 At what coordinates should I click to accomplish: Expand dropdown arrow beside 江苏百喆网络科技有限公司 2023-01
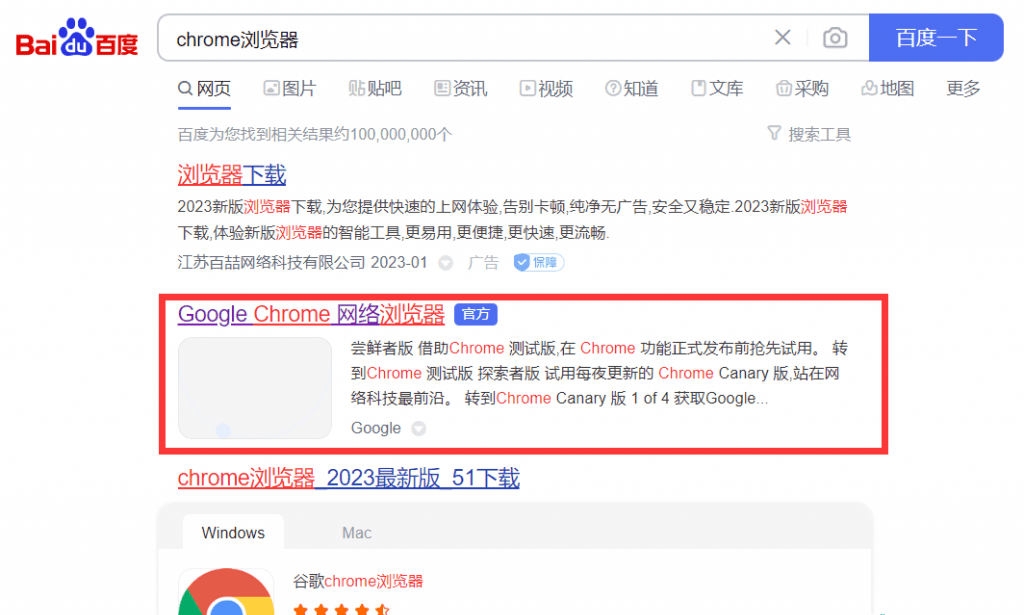pyautogui.click(x=445, y=263)
